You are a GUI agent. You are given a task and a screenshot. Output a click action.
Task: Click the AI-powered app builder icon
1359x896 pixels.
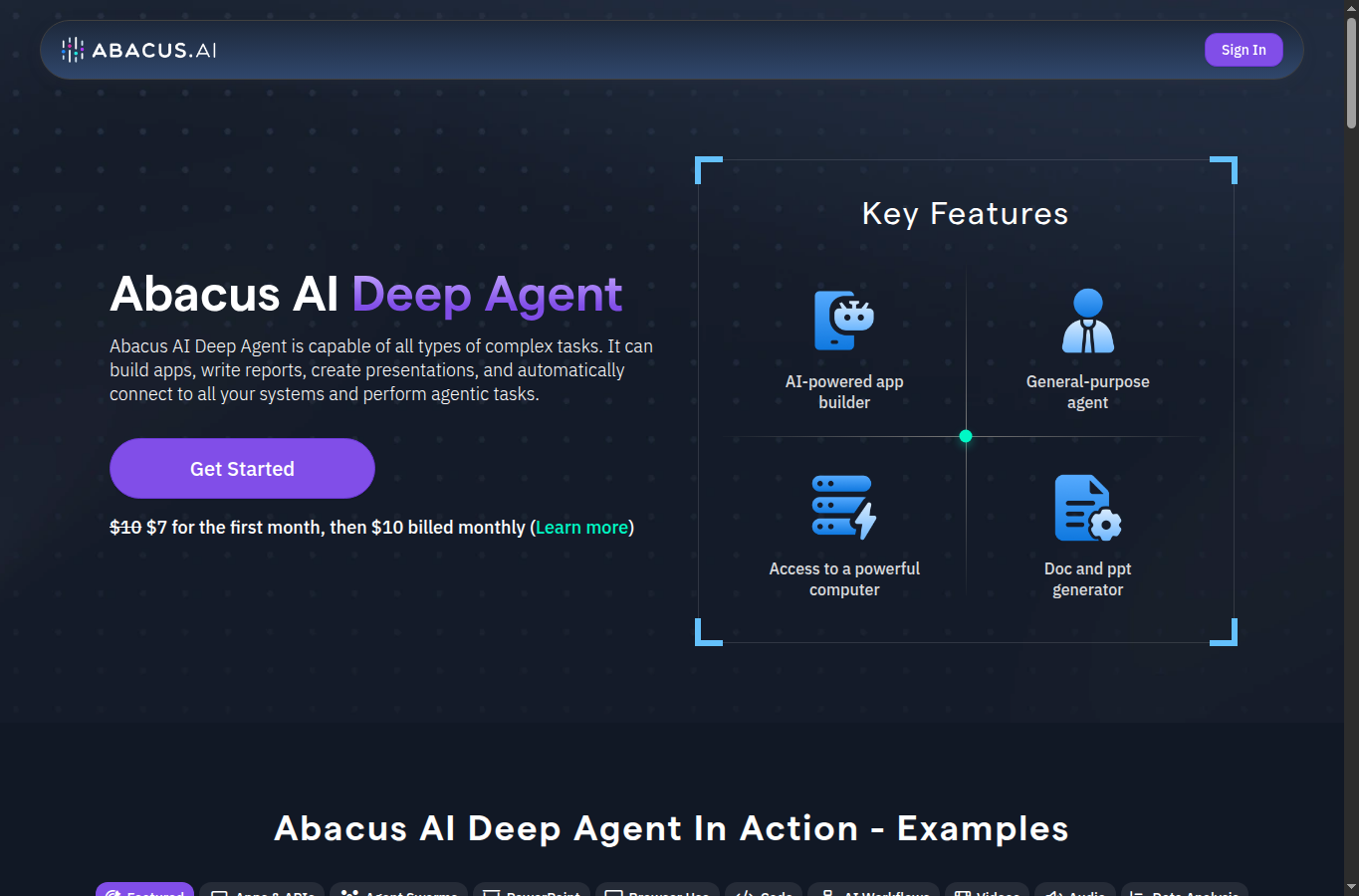844,321
